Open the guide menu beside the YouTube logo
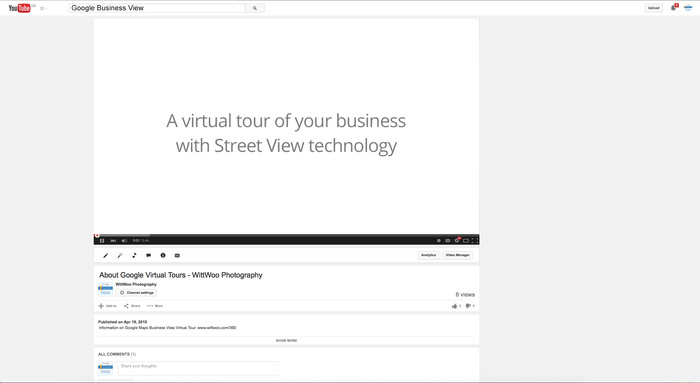Viewport: 700px width, 383px height. coord(43,8)
